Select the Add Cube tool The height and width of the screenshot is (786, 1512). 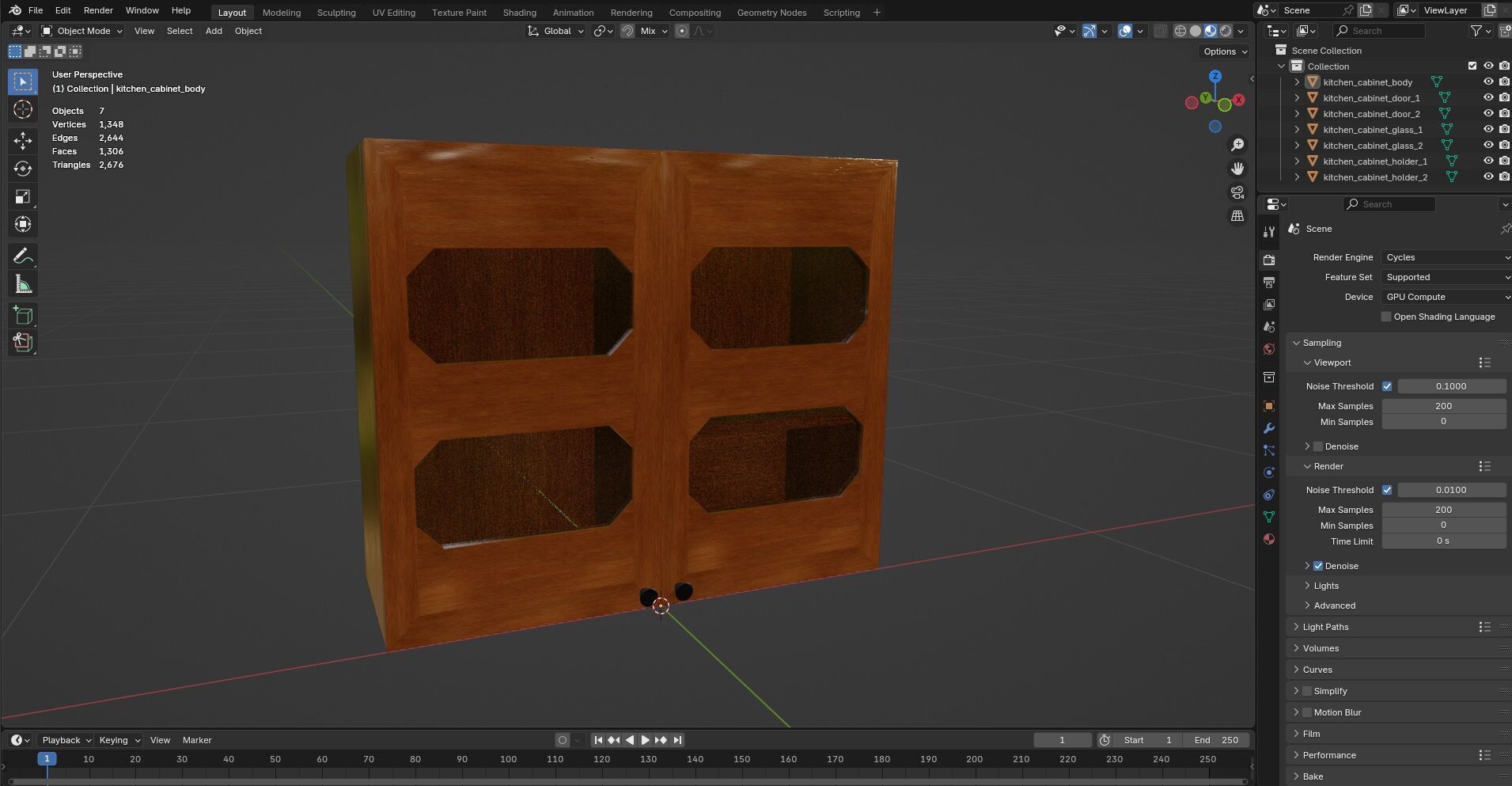[x=23, y=316]
